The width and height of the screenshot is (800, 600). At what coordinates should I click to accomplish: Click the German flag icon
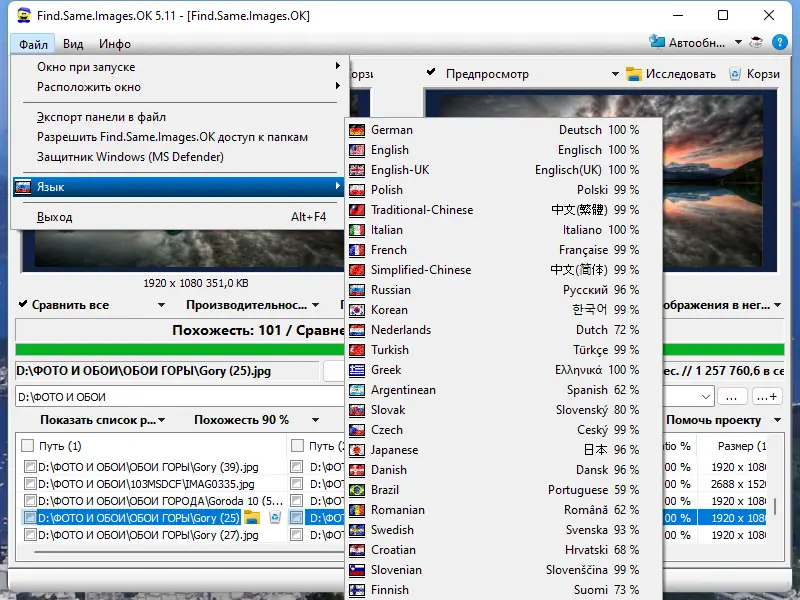point(357,130)
